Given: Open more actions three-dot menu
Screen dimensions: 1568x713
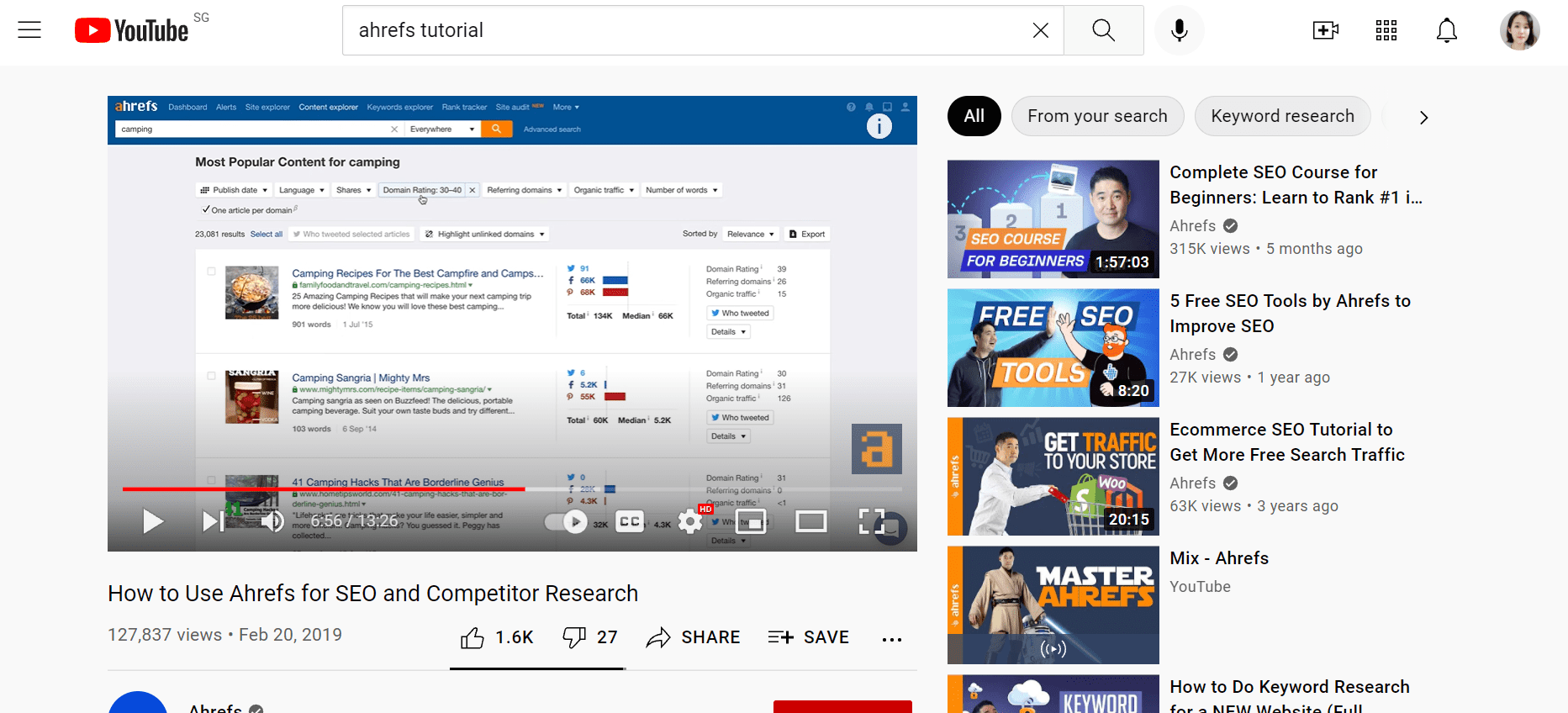Looking at the screenshot, I should tap(891, 639).
